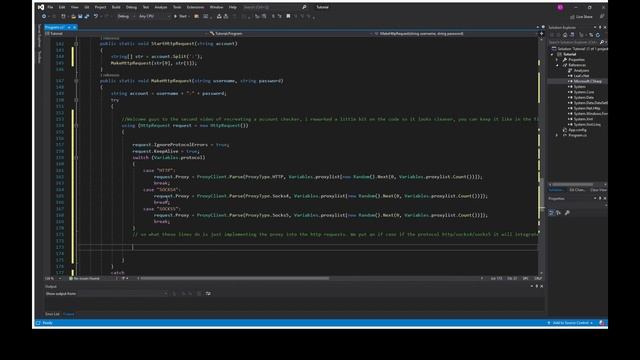Screen dimensions: 640x360
Task: Open the Any CPU platform dropdown
Action: coord(153,16)
